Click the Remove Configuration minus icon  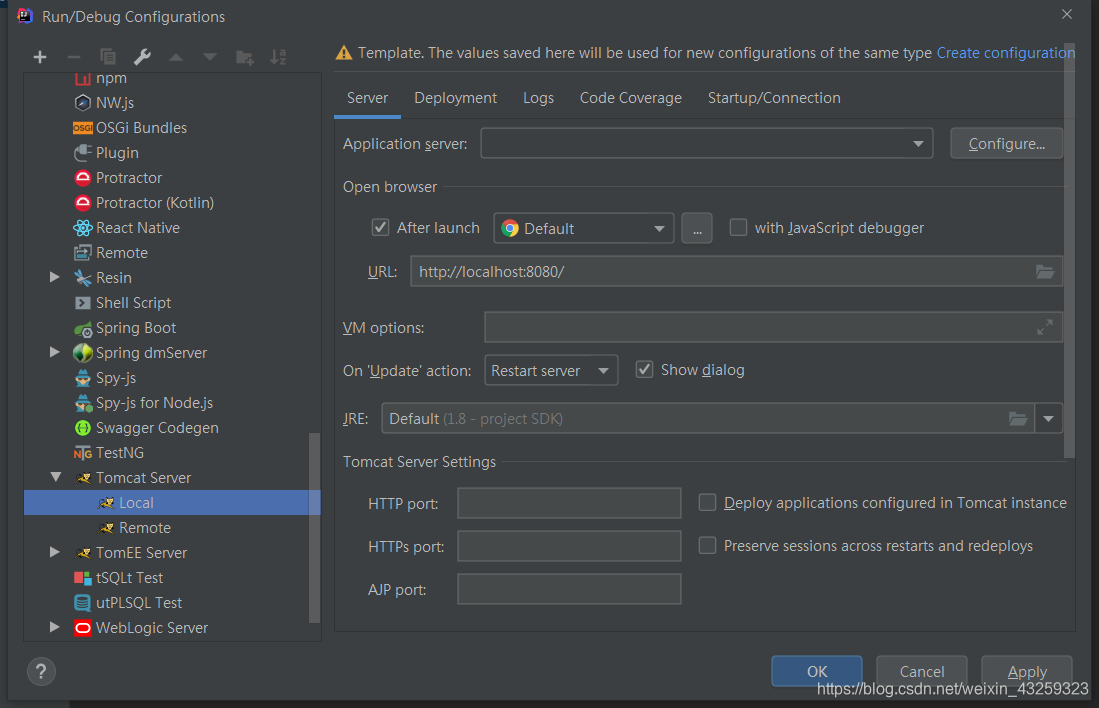pyautogui.click(x=74, y=57)
